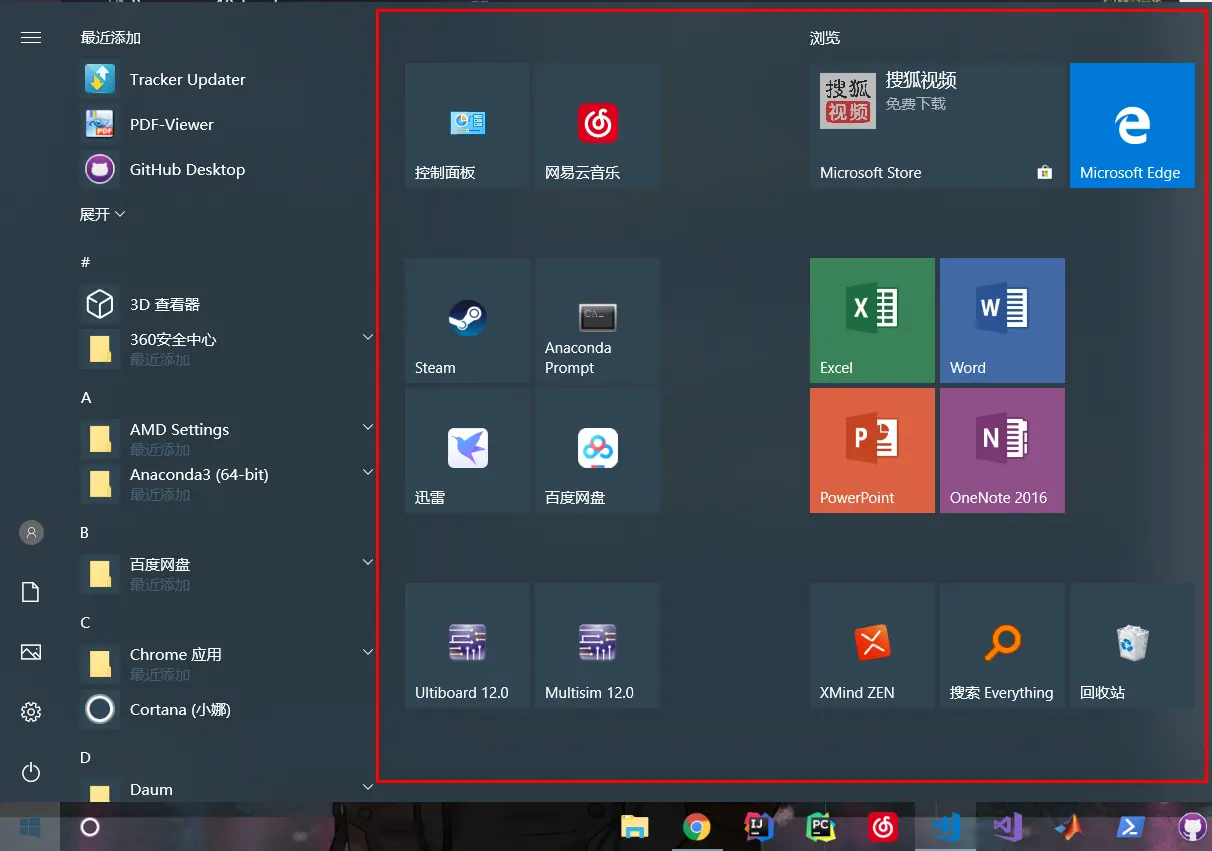Open the Steam tile

click(467, 321)
